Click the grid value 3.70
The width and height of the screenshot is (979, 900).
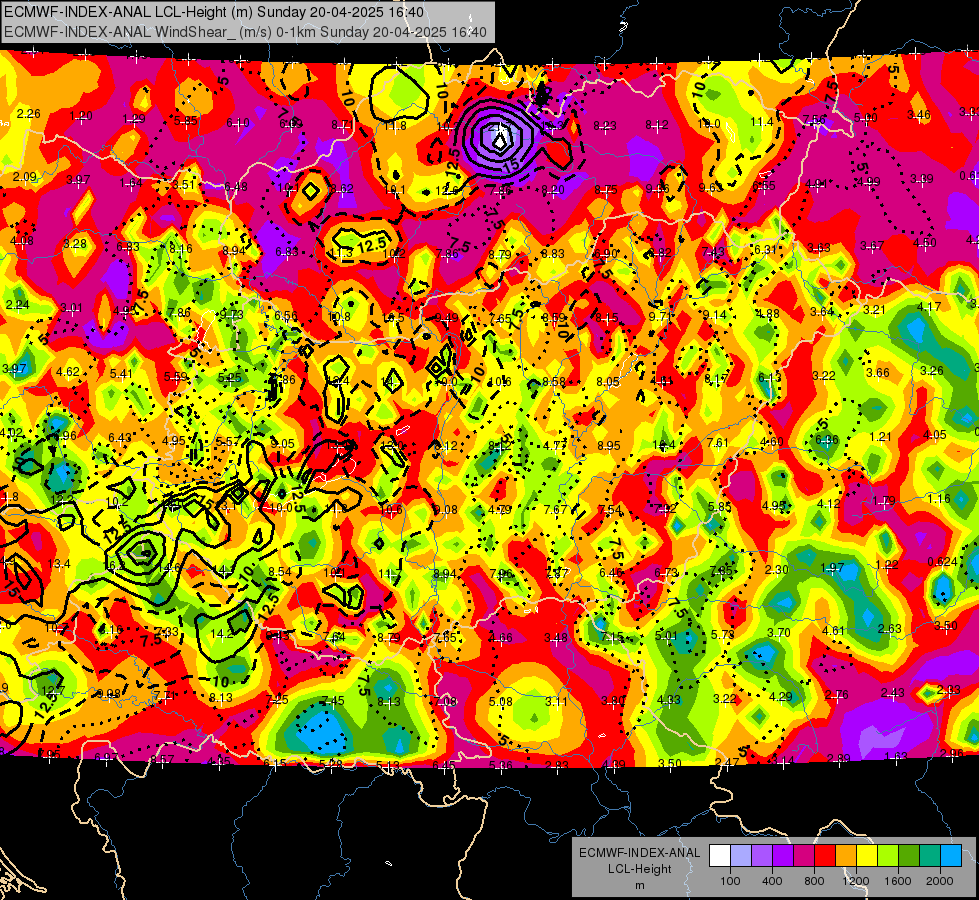point(779,633)
